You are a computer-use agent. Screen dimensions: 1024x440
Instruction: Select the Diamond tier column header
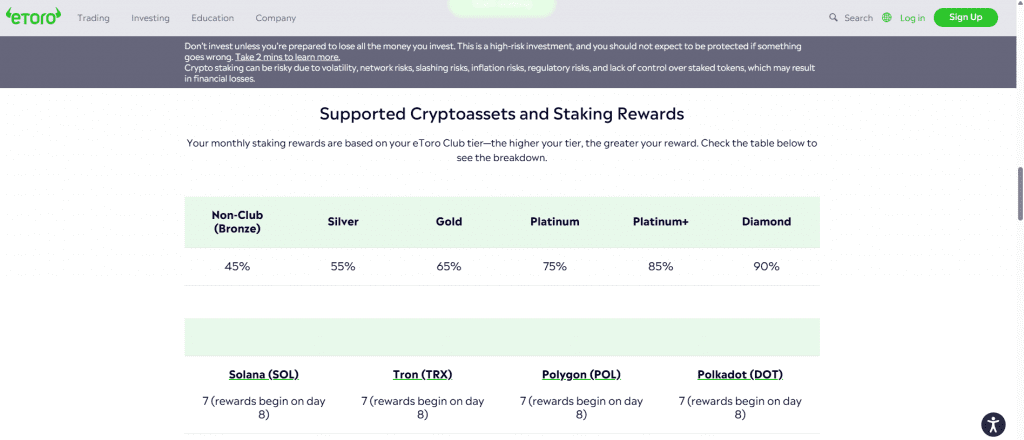point(767,222)
